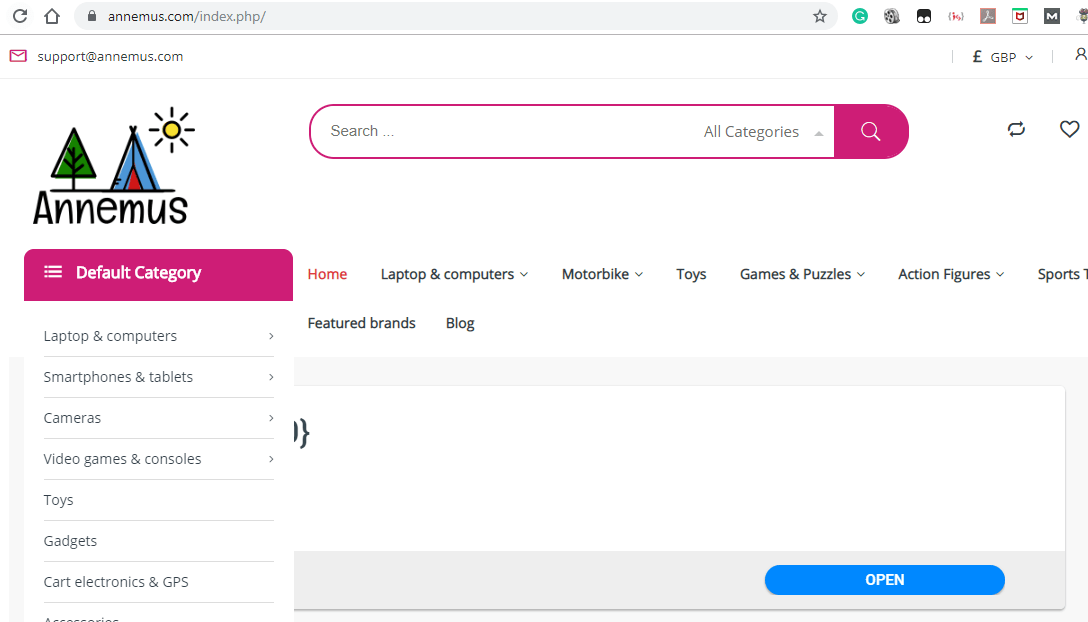The height and width of the screenshot is (622, 1088).
Task: Open the Featured brands nav item
Action: tap(362, 323)
